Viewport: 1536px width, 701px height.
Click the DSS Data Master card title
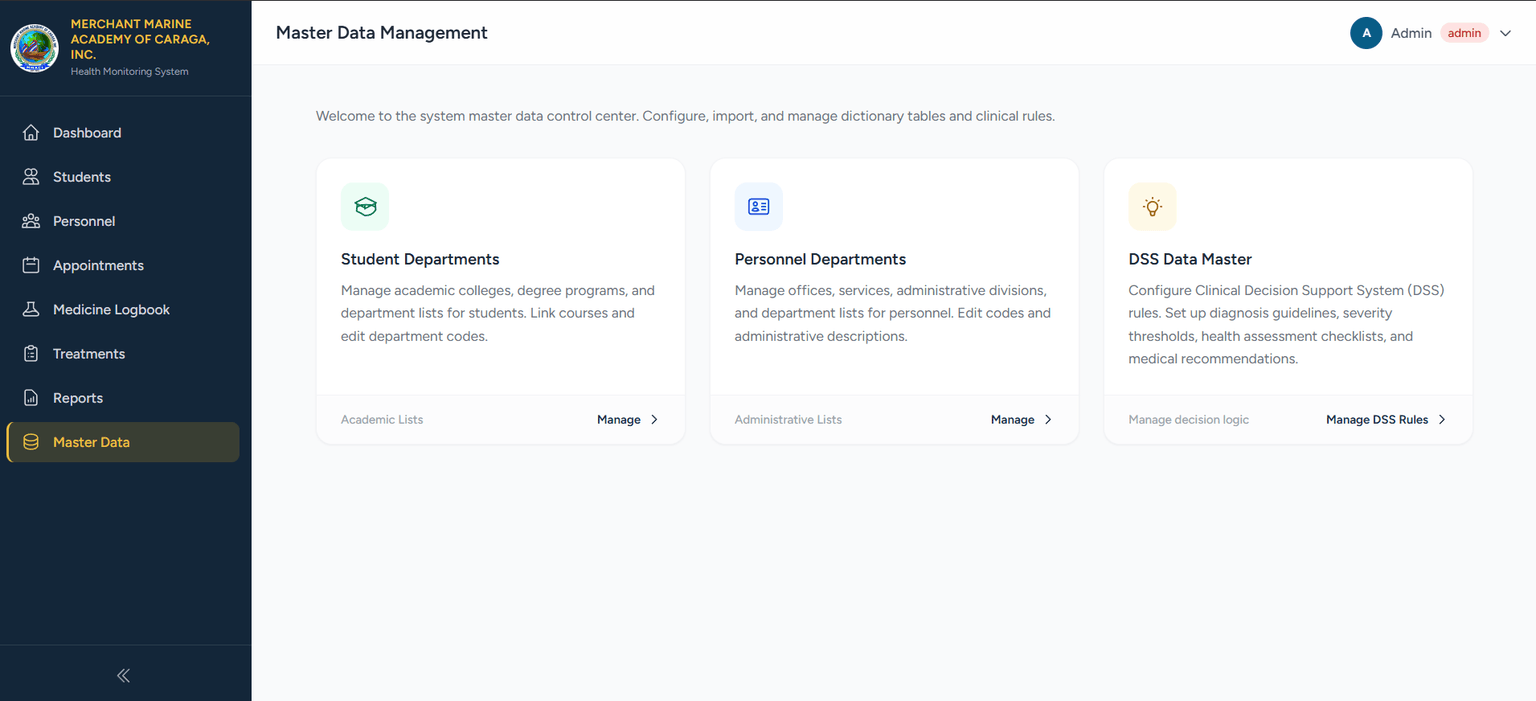point(1190,259)
